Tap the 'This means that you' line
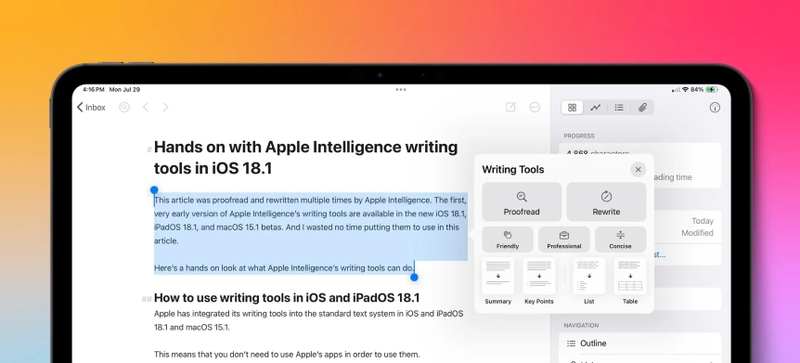Image resolution: width=800 pixels, height=363 pixels. 287,354
